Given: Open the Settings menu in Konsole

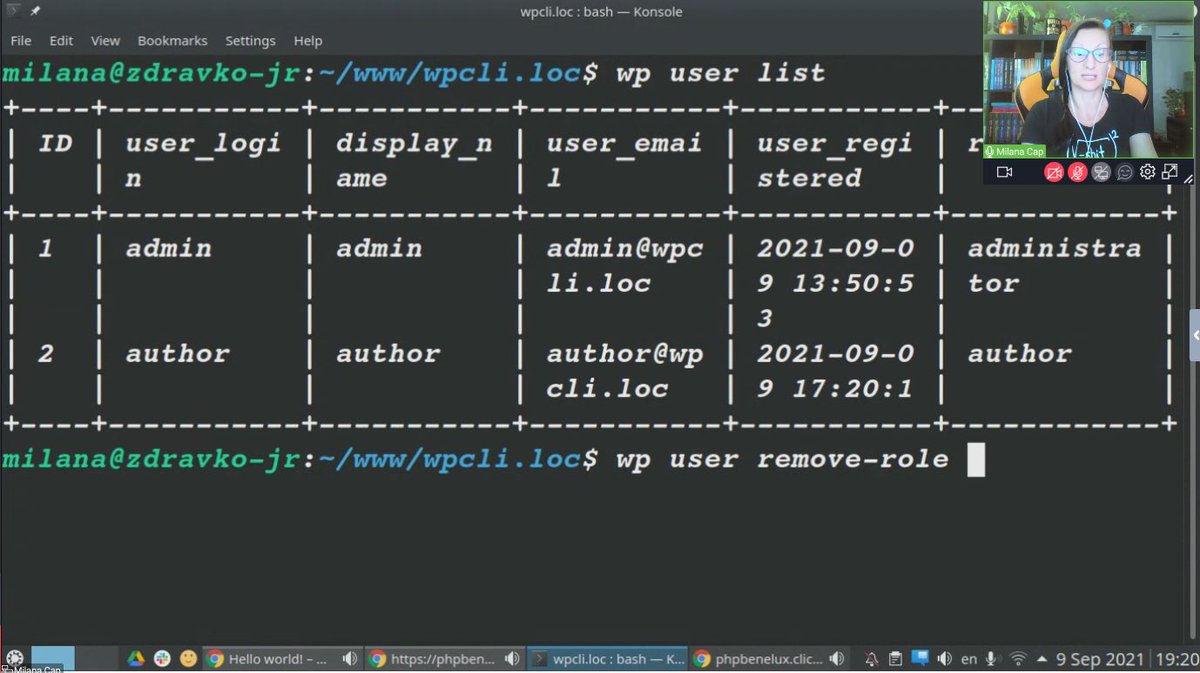Looking at the screenshot, I should pos(250,40).
